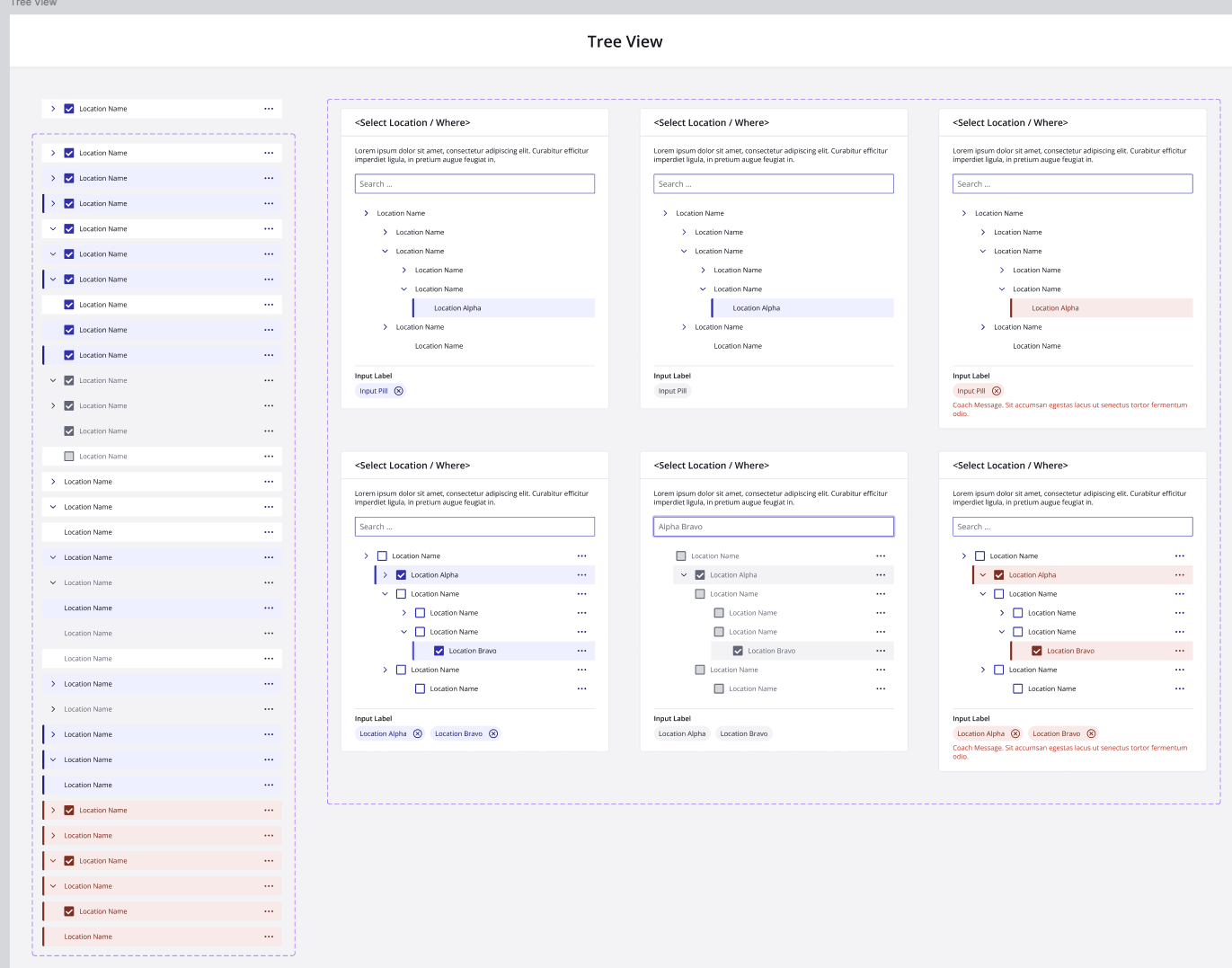Collapse the gray Location Alpha row chevron
The height and width of the screenshot is (968, 1232).
[x=684, y=575]
